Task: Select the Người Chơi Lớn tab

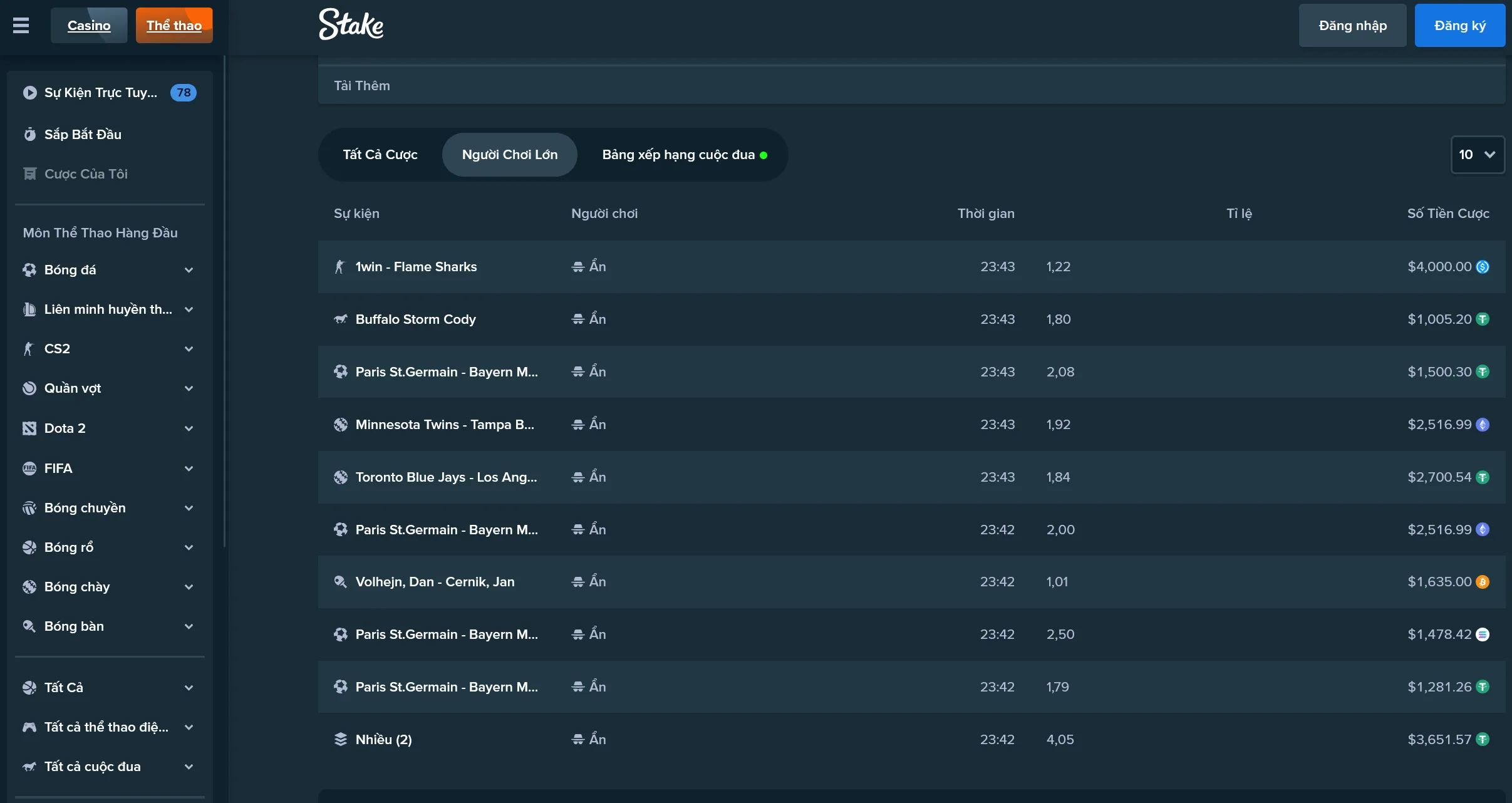Action: point(510,155)
